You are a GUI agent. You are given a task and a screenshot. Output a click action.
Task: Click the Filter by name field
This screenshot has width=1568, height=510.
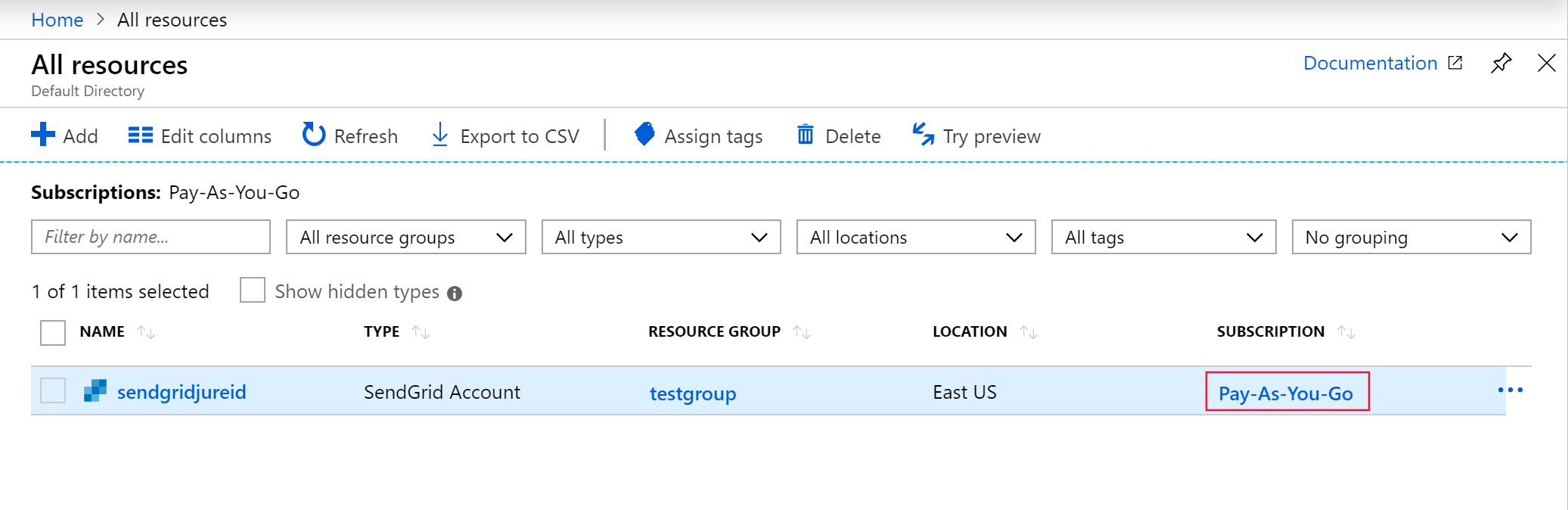click(151, 237)
